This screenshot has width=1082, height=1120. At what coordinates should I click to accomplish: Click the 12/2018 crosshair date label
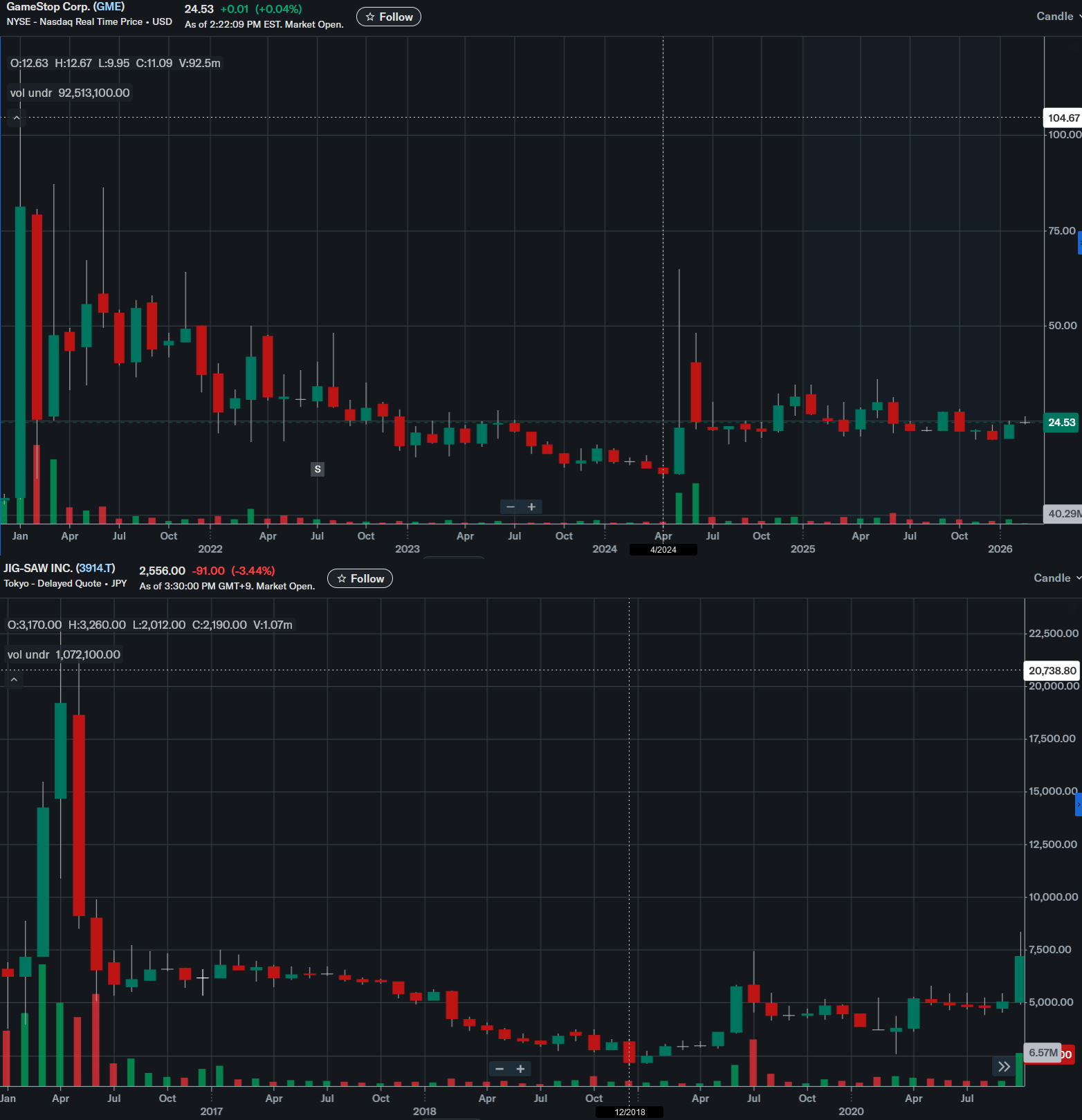[x=630, y=1112]
